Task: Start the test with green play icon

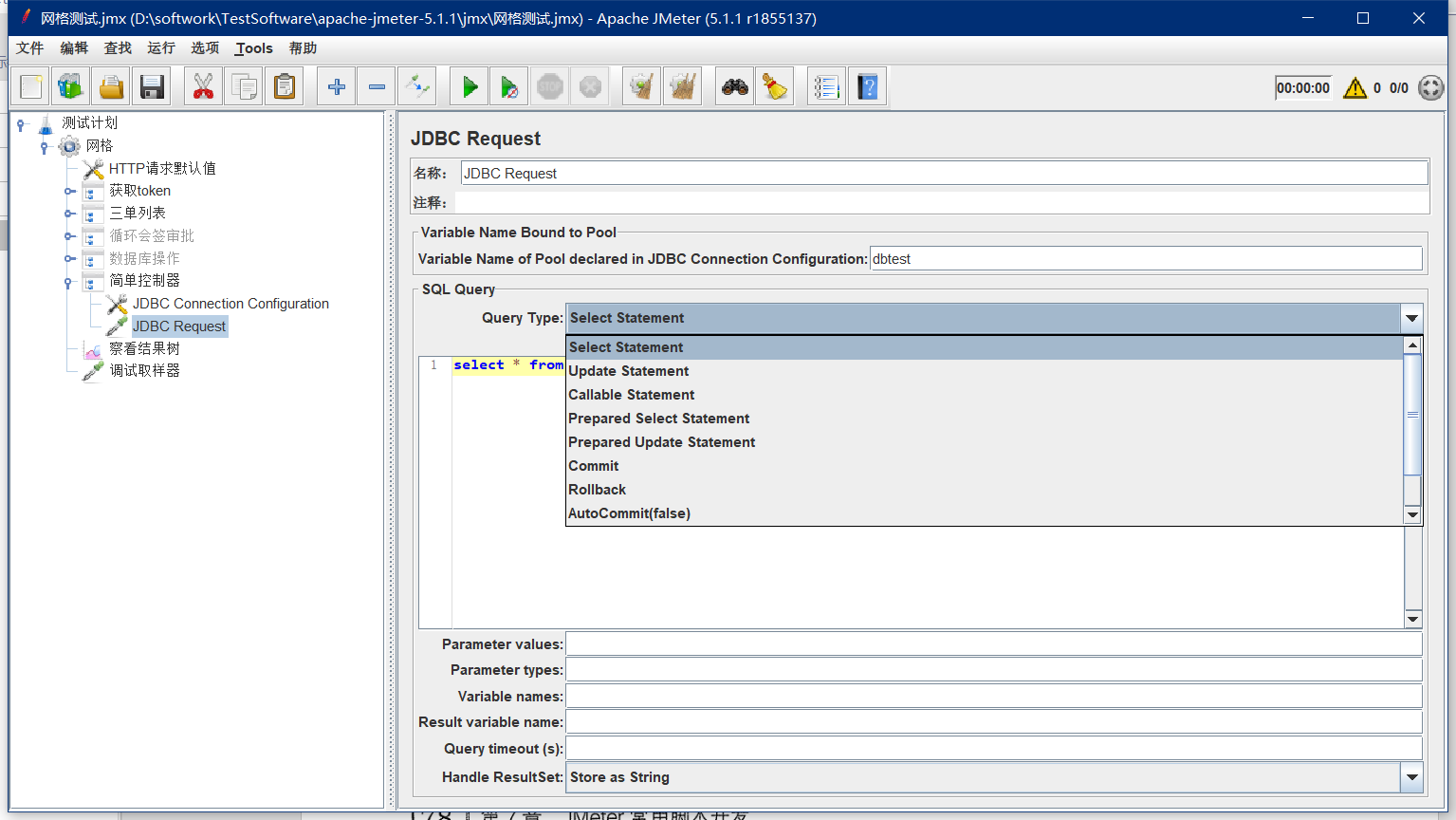Action: click(470, 87)
